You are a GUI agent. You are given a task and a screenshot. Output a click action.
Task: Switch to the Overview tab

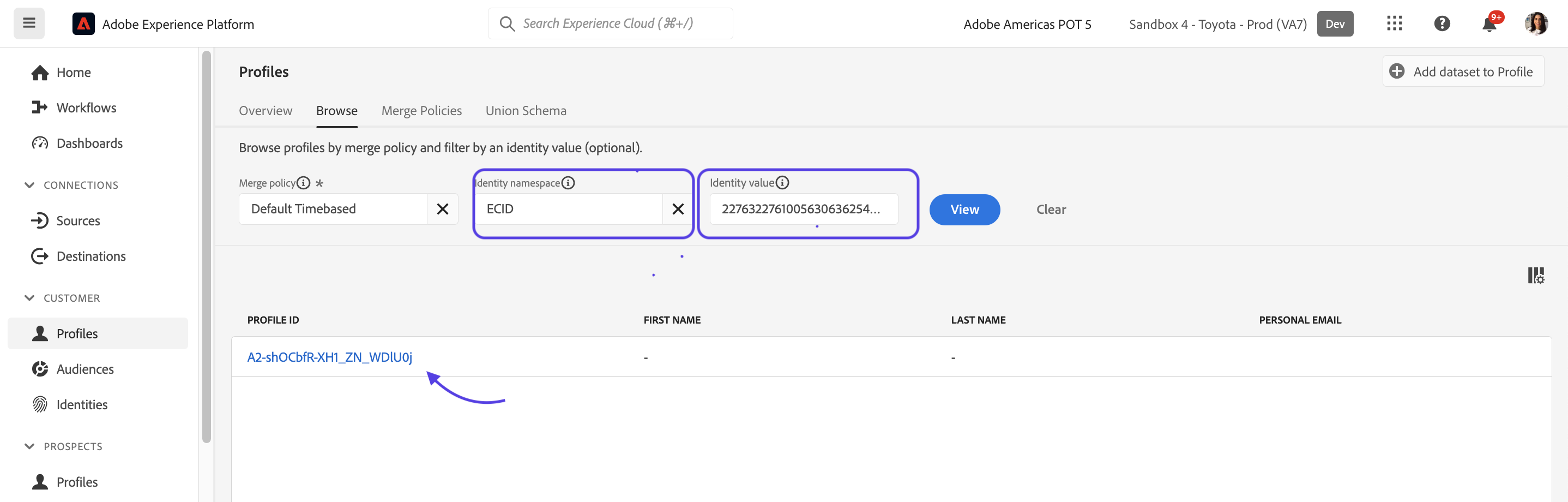(266, 110)
